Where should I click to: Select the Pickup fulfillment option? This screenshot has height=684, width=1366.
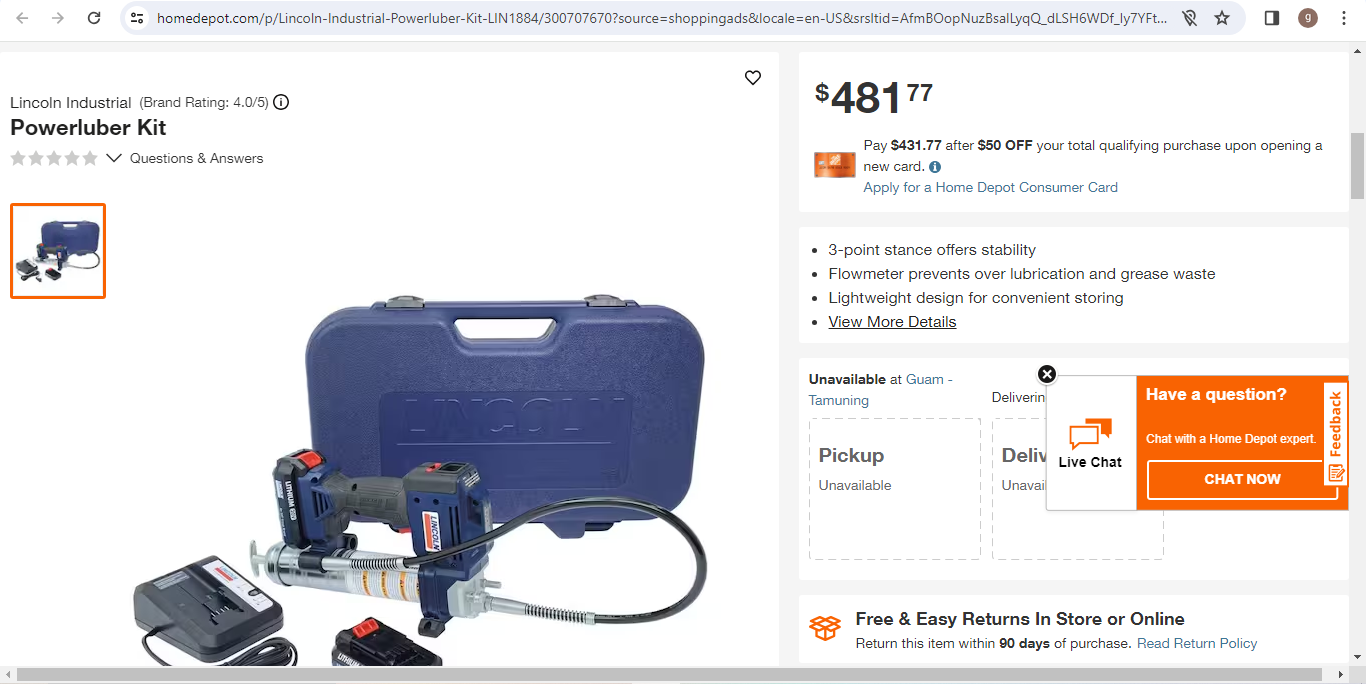pyautogui.click(x=895, y=489)
